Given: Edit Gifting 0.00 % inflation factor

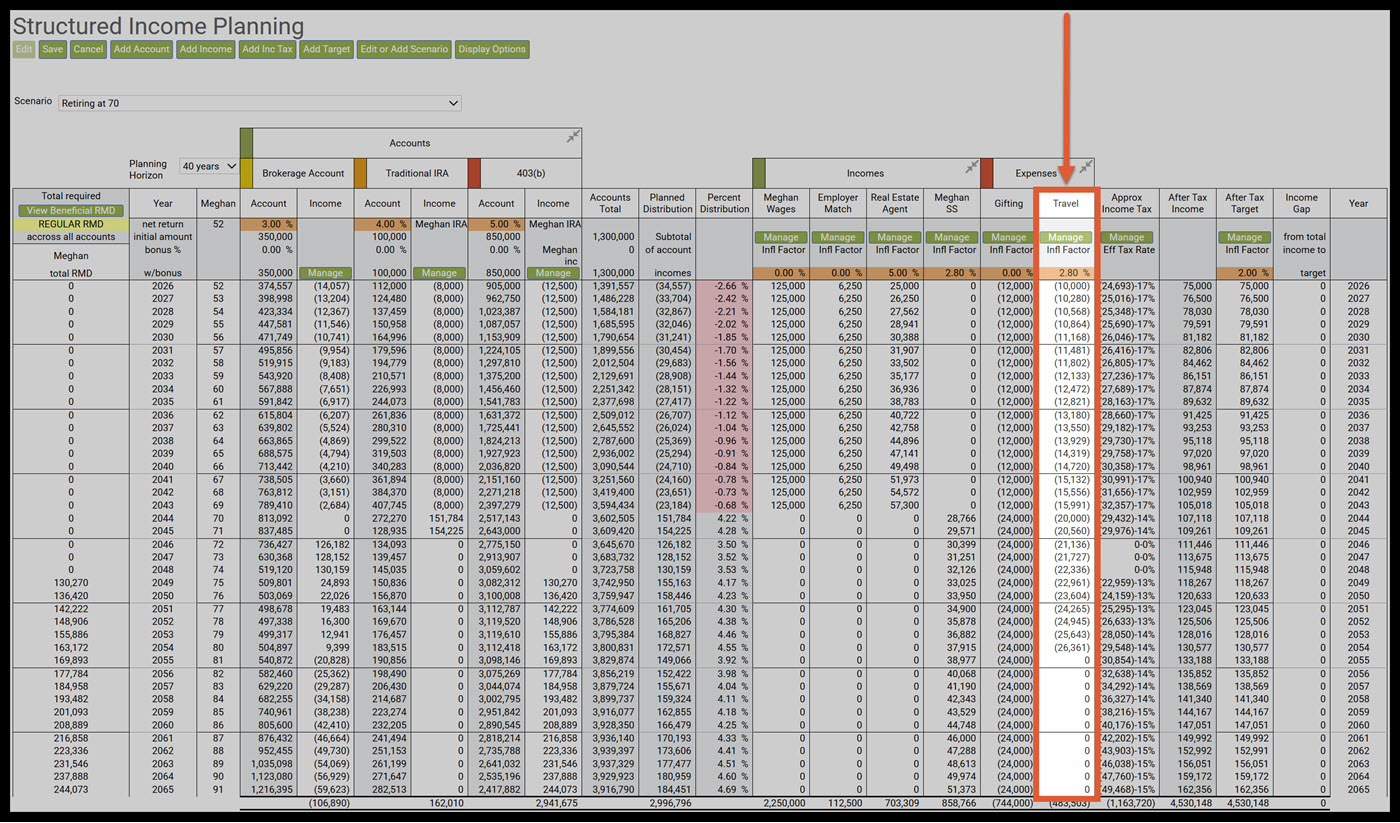Looking at the screenshot, I should tap(1009, 273).
